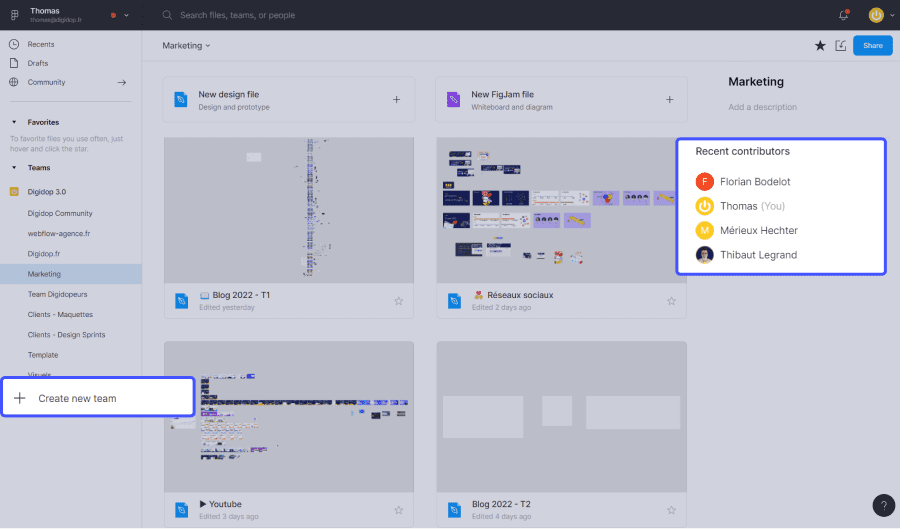
Task: Favorite the Blog 2022 - T2 file
Action: coord(671,510)
